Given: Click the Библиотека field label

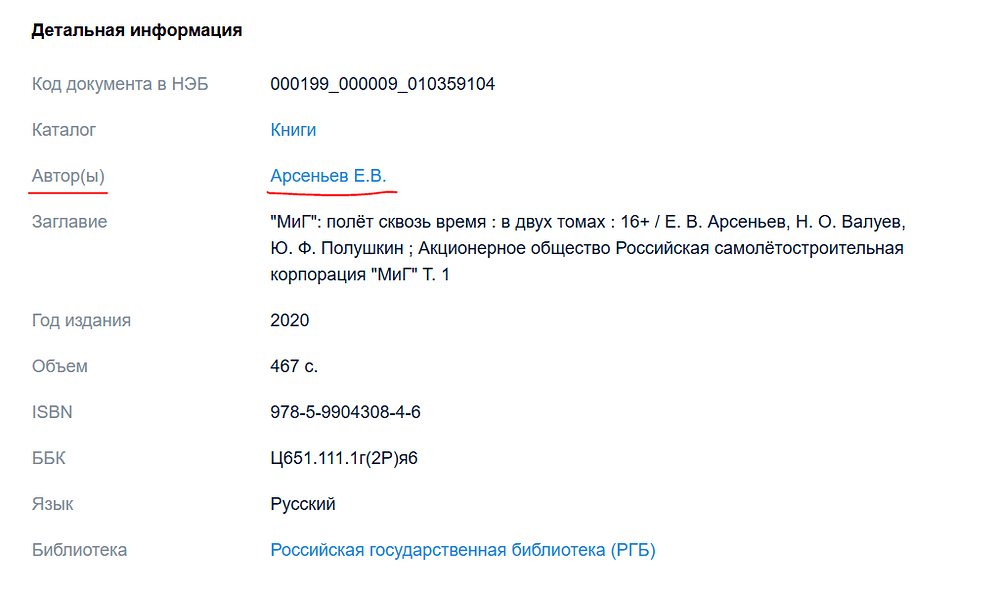Looking at the screenshot, I should click(x=79, y=550).
